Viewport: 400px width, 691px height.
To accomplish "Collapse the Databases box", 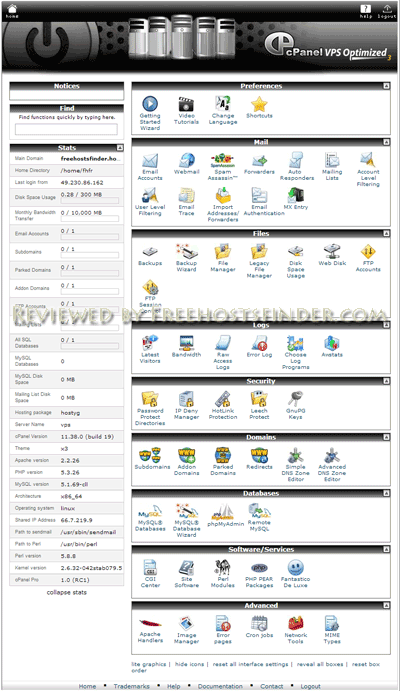I will 386,493.
